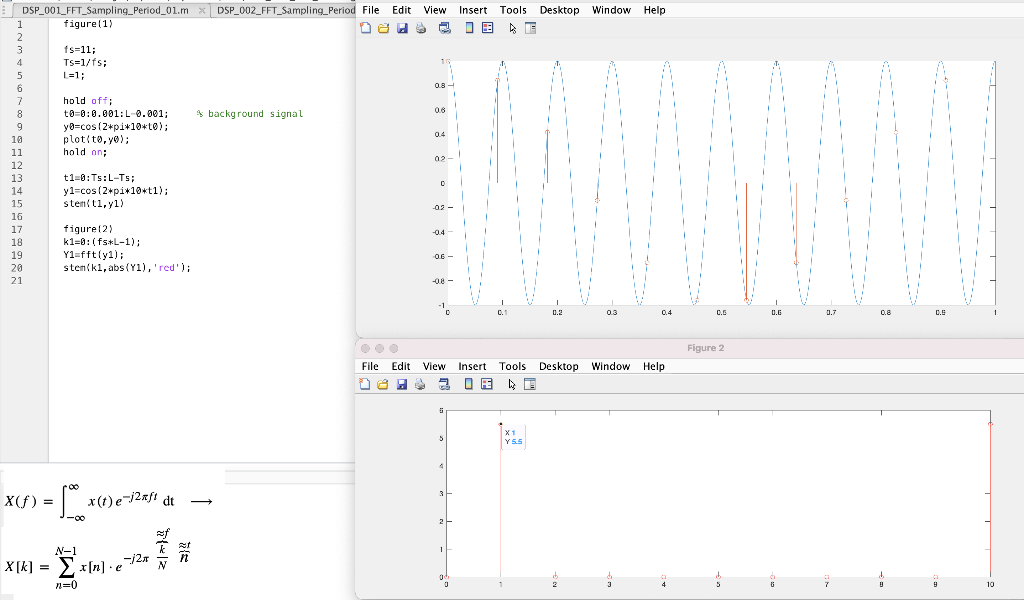Click Open File icon in Figure 1 toolbar
1024x600 pixels.
[x=383, y=28]
